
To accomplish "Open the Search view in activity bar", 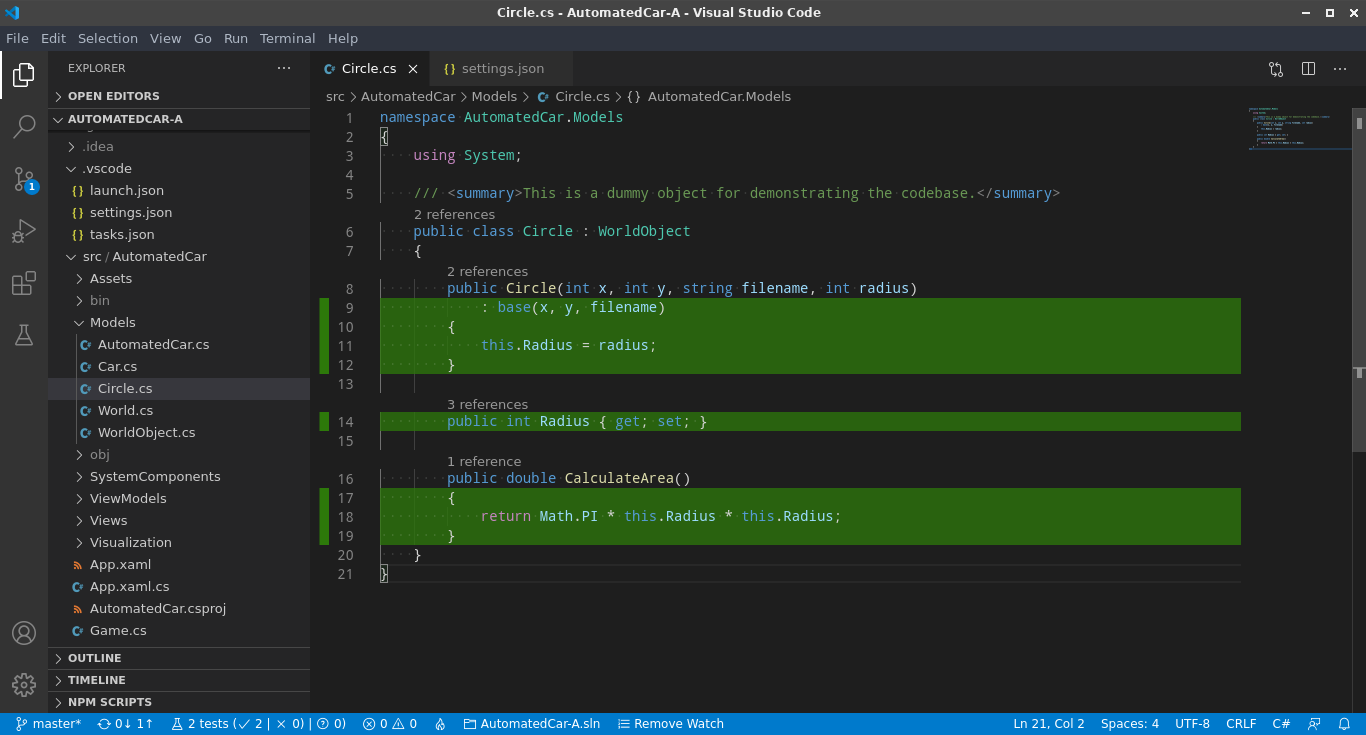I will click(24, 127).
